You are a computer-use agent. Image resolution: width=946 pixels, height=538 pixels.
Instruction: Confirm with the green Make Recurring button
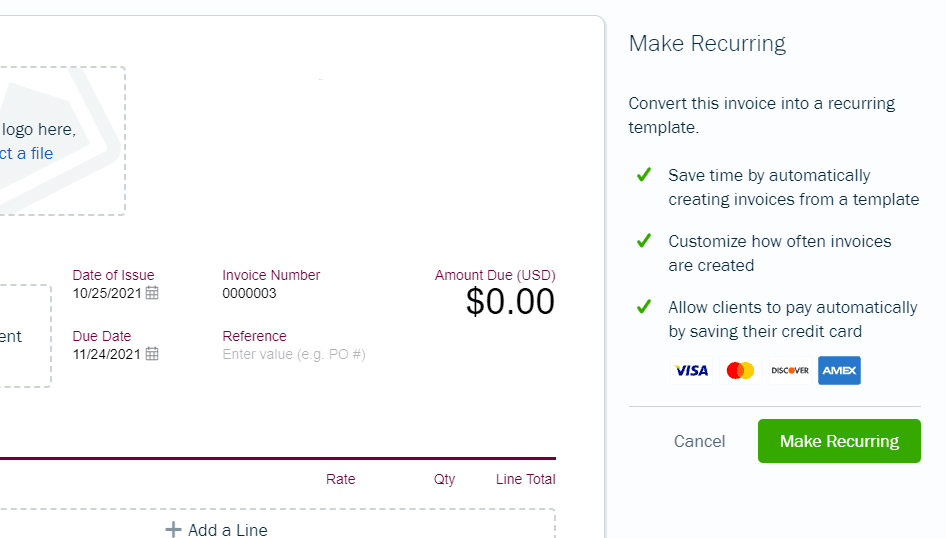[x=839, y=441]
